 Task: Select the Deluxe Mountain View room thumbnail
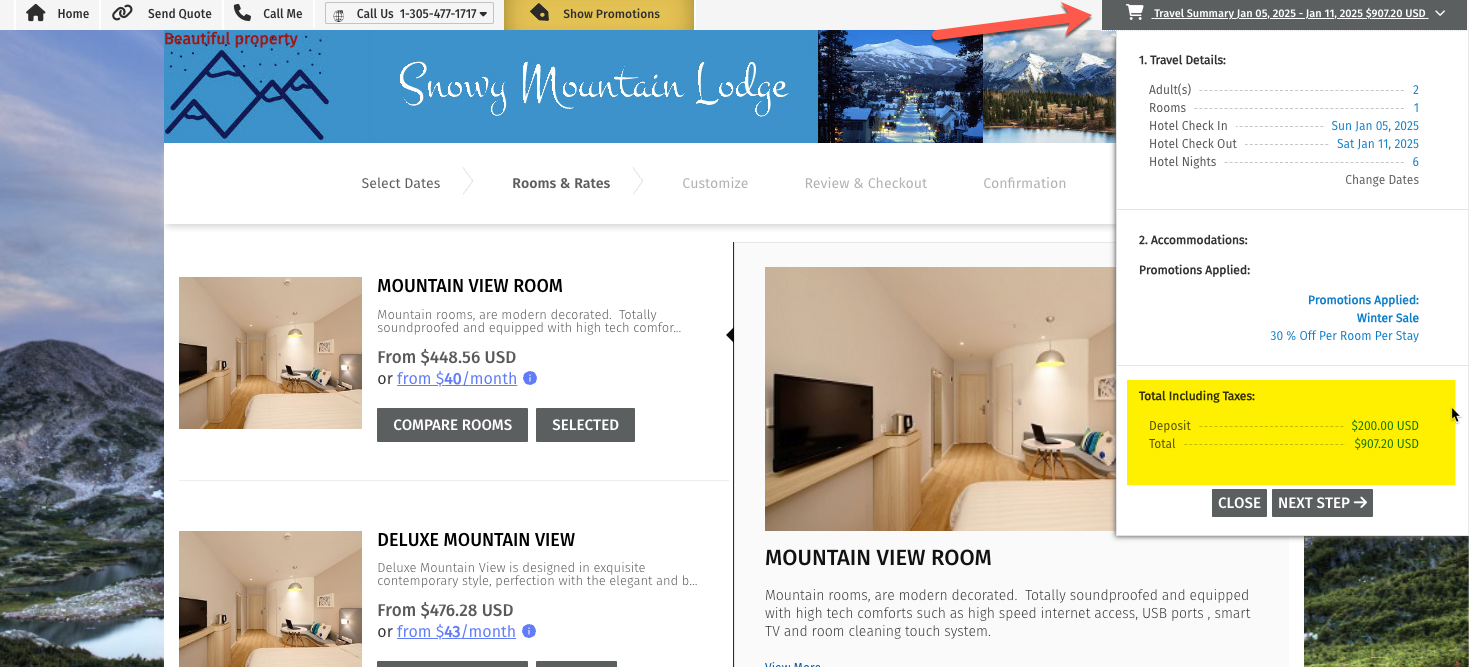coord(270,599)
